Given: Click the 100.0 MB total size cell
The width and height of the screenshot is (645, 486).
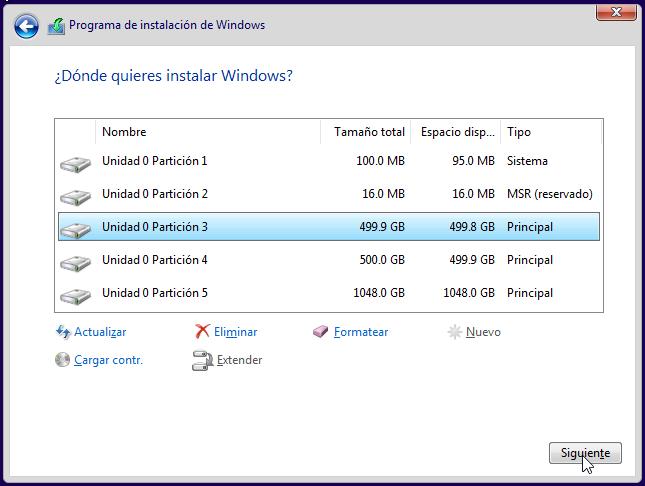Looking at the screenshot, I should pos(380,161).
